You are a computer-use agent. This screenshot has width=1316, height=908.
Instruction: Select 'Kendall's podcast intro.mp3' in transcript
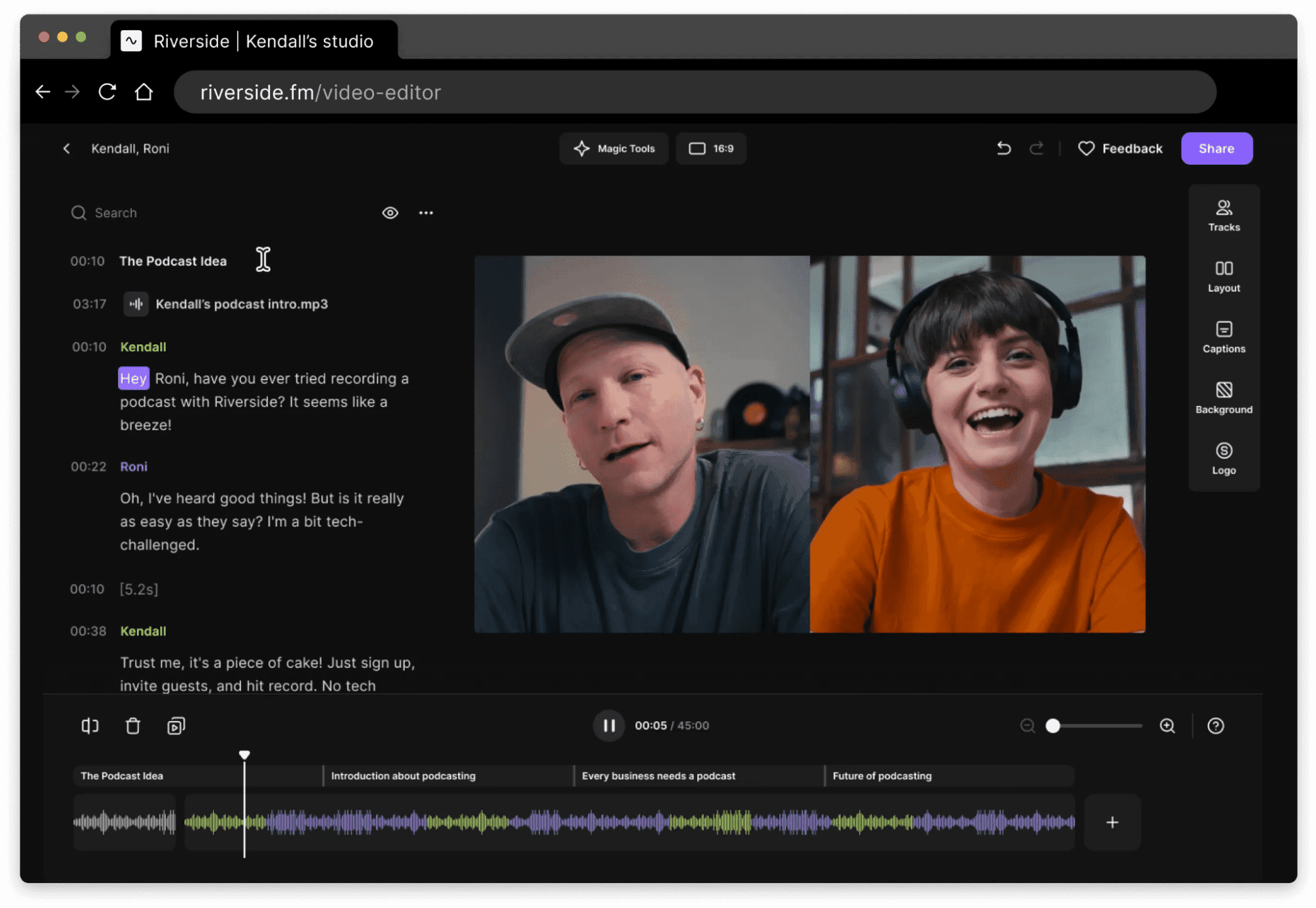tap(241, 303)
